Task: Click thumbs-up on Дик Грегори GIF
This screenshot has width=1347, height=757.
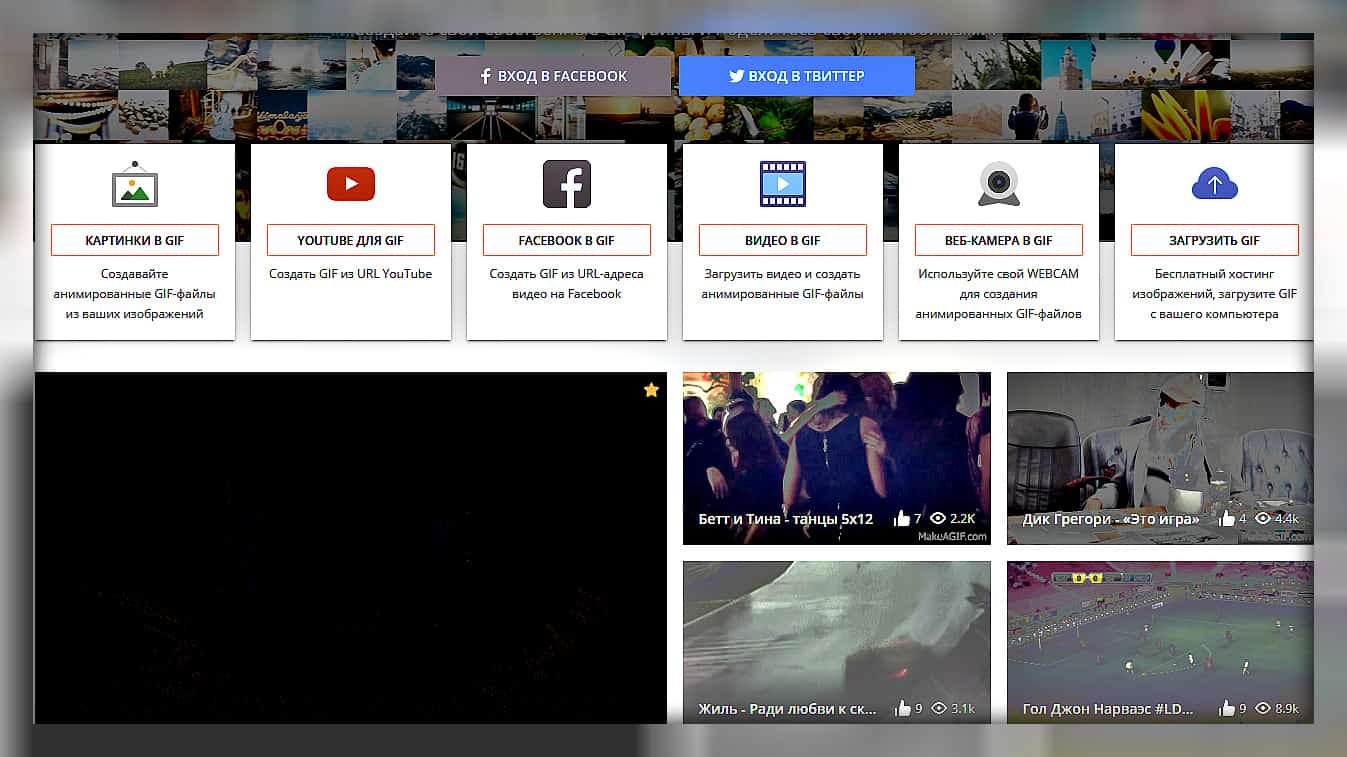Action: 1227,518
